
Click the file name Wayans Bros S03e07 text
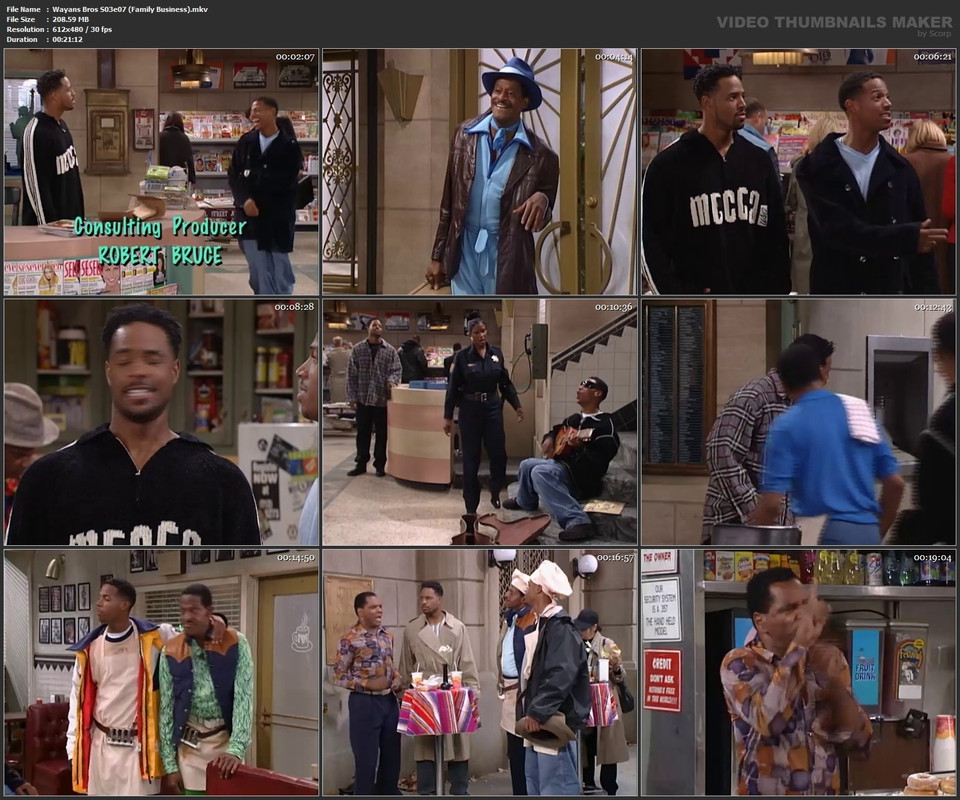click(x=130, y=9)
